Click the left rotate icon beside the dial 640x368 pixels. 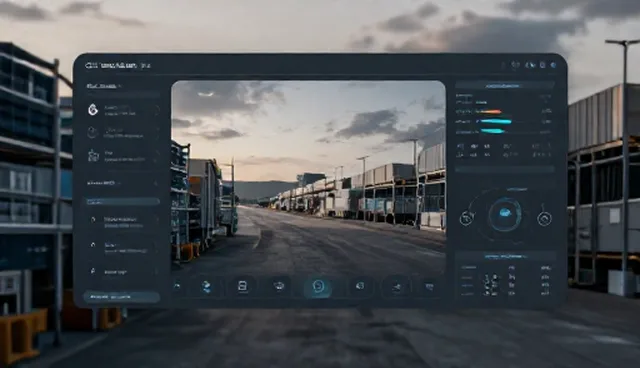467,219
